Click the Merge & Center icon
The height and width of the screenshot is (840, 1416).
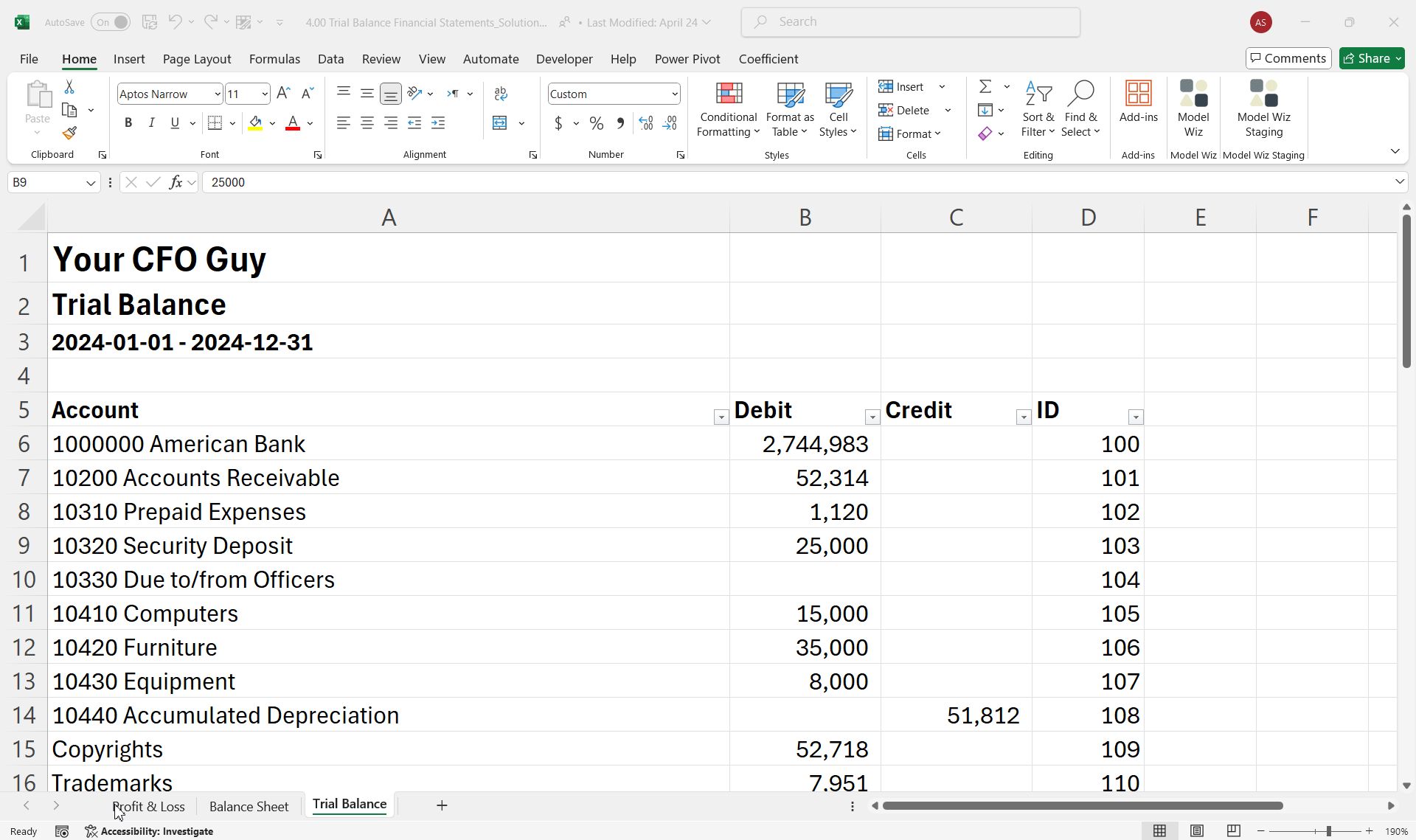click(x=500, y=123)
